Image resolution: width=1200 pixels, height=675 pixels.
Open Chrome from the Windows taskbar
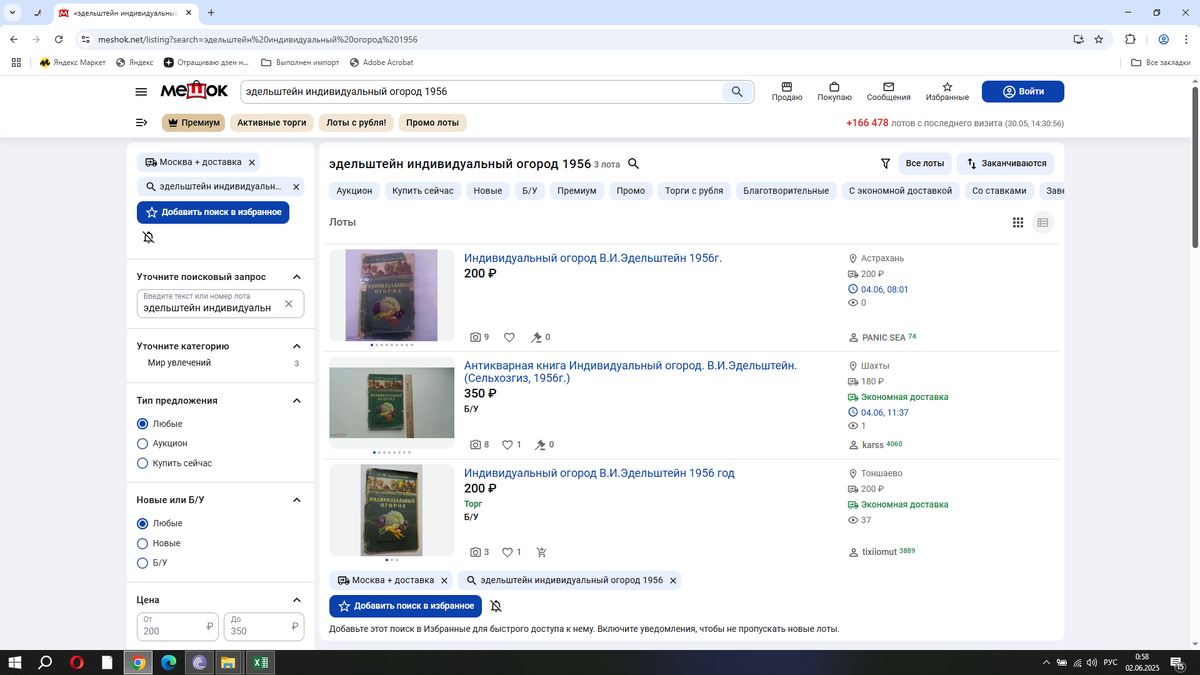pos(138,662)
